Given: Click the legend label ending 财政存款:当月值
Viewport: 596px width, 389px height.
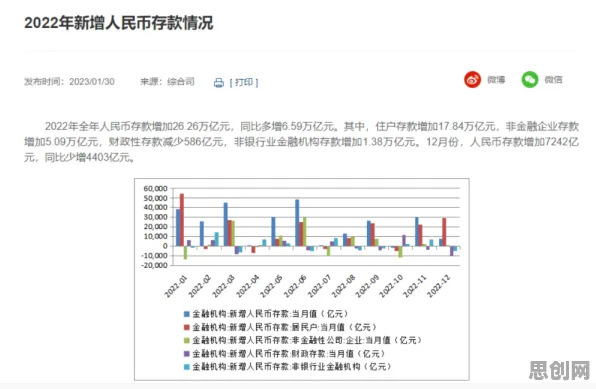Looking at the screenshot, I should (x=289, y=354).
